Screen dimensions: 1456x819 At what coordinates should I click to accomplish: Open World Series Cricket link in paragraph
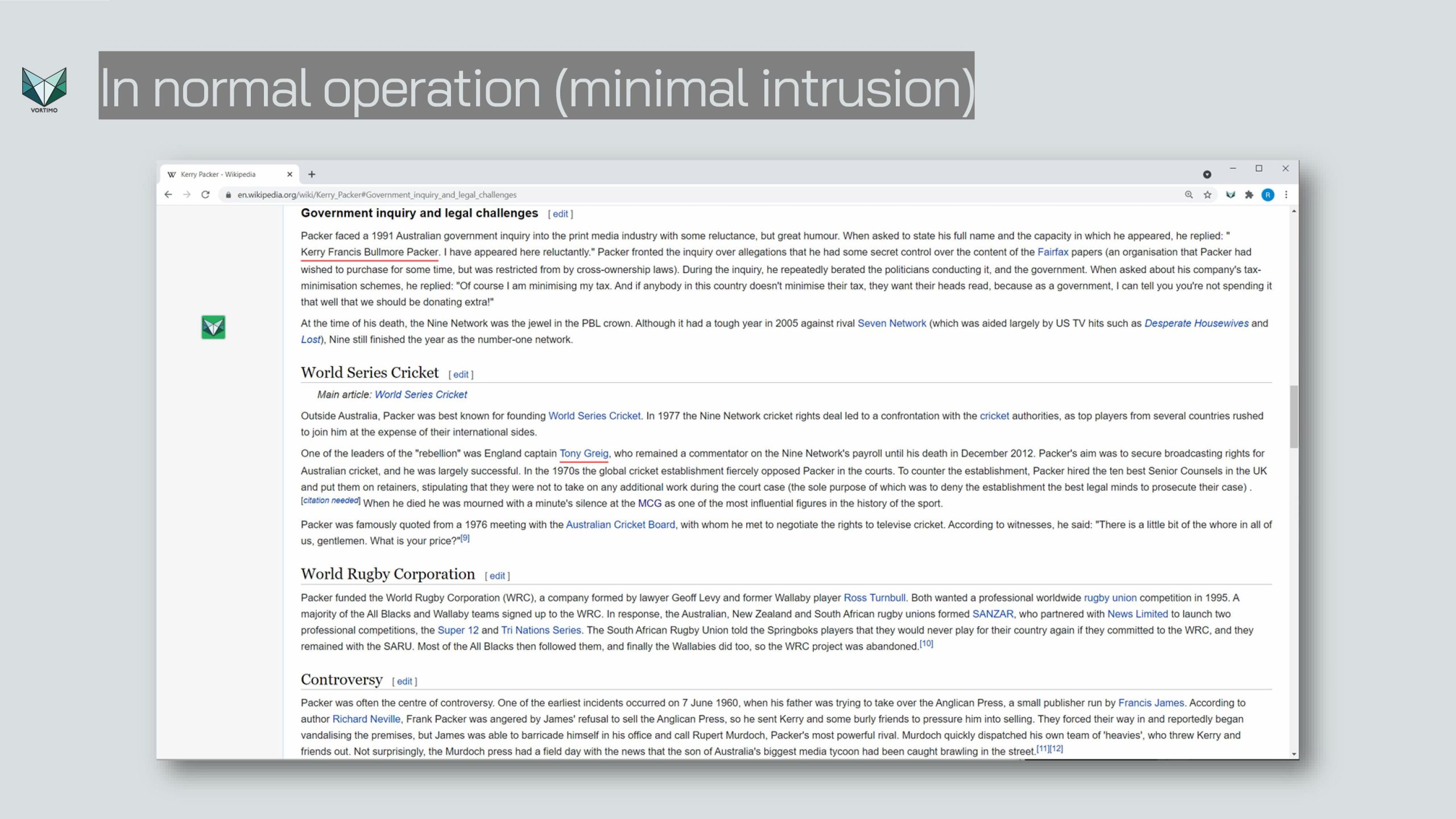pos(594,416)
